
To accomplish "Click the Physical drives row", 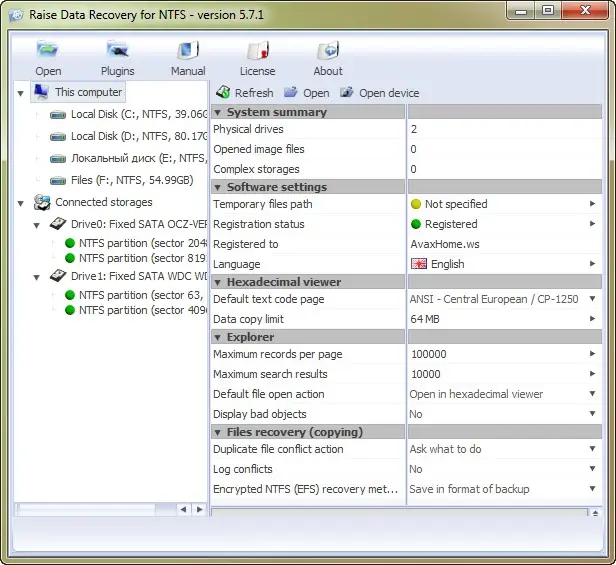I will coord(406,129).
